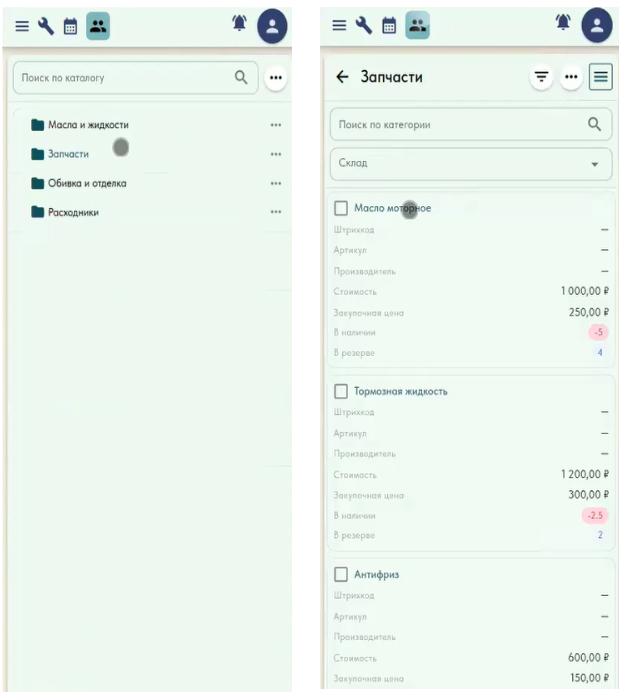Open the hamburger menu in left panel
This screenshot has height=700, width=625.
click(22, 26)
